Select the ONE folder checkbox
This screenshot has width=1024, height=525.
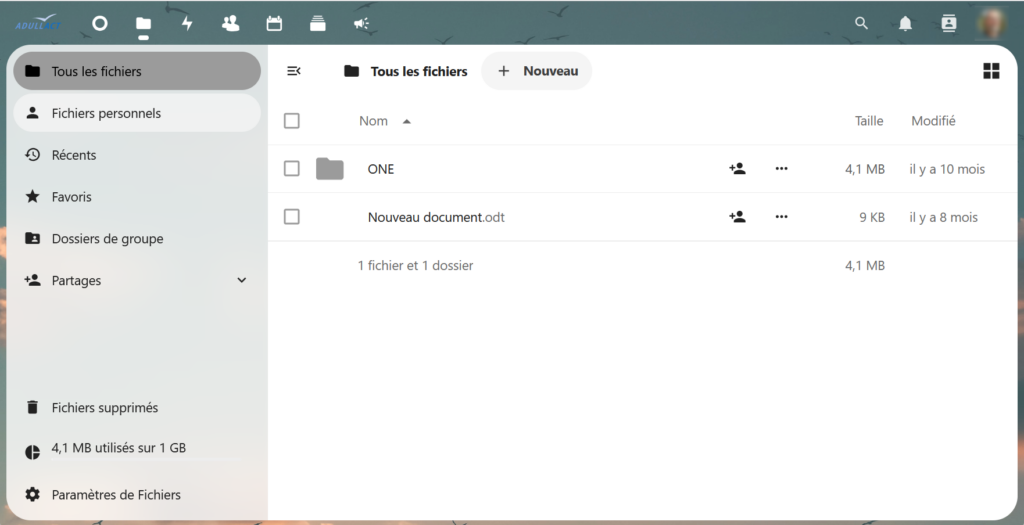pyautogui.click(x=292, y=168)
